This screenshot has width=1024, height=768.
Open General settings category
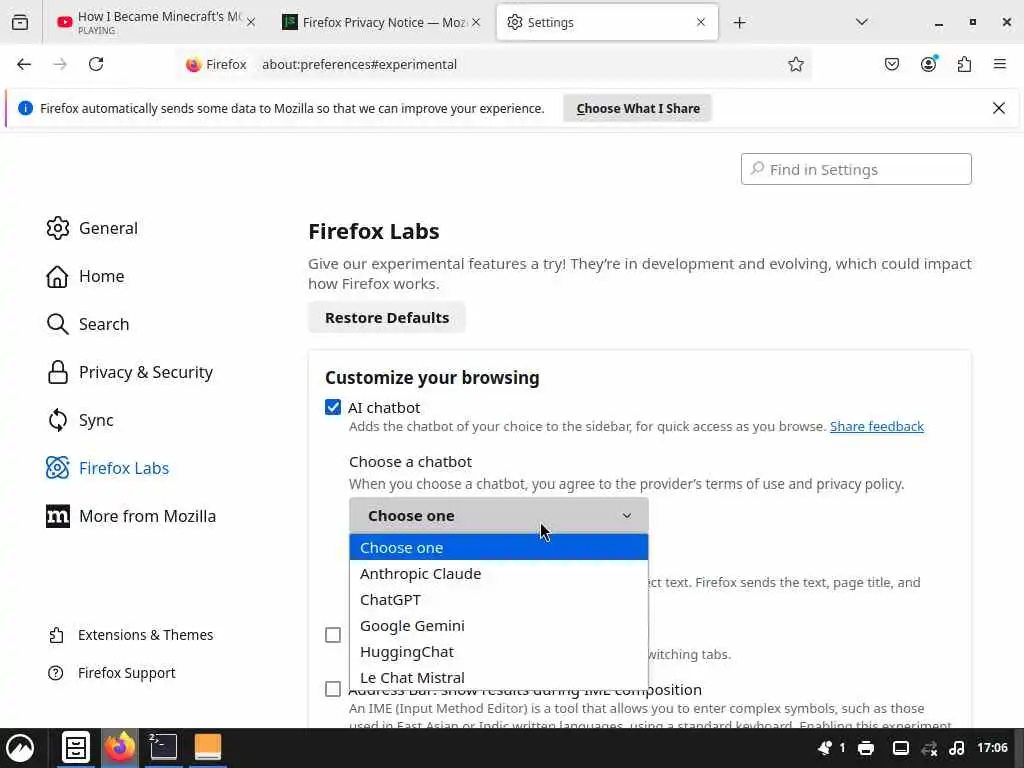point(92,228)
